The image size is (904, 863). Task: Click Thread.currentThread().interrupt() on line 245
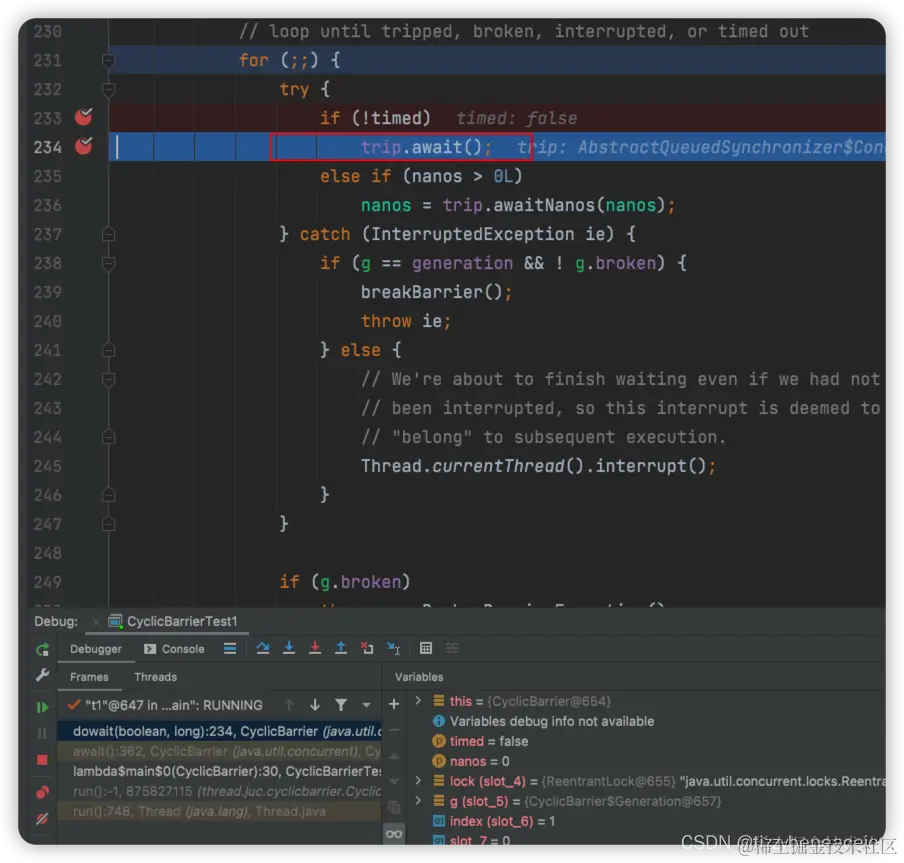534,466
